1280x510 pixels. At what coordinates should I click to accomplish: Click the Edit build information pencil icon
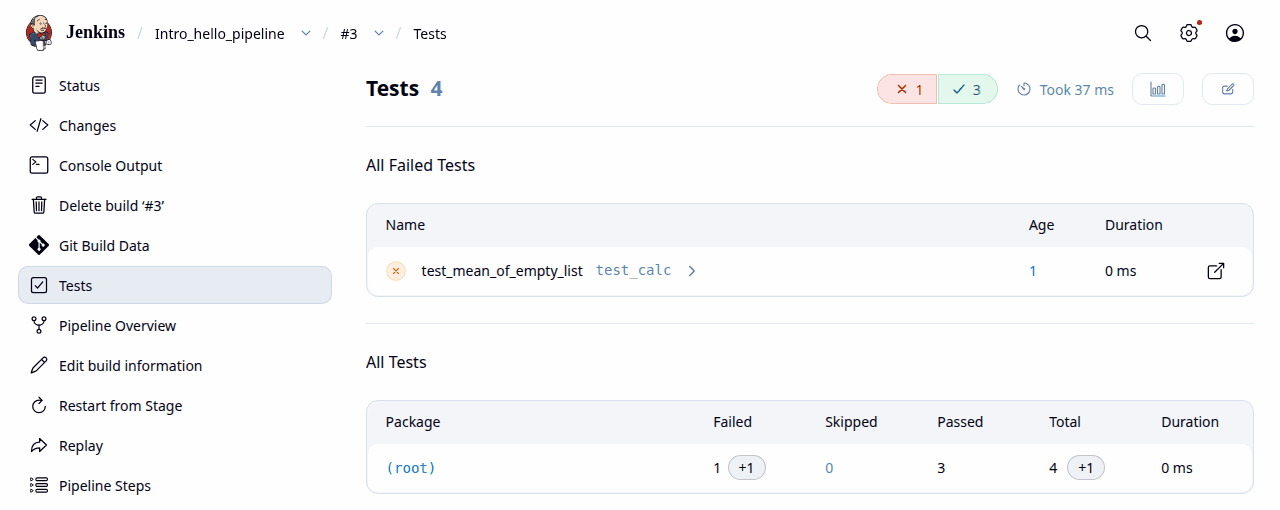[x=39, y=365]
